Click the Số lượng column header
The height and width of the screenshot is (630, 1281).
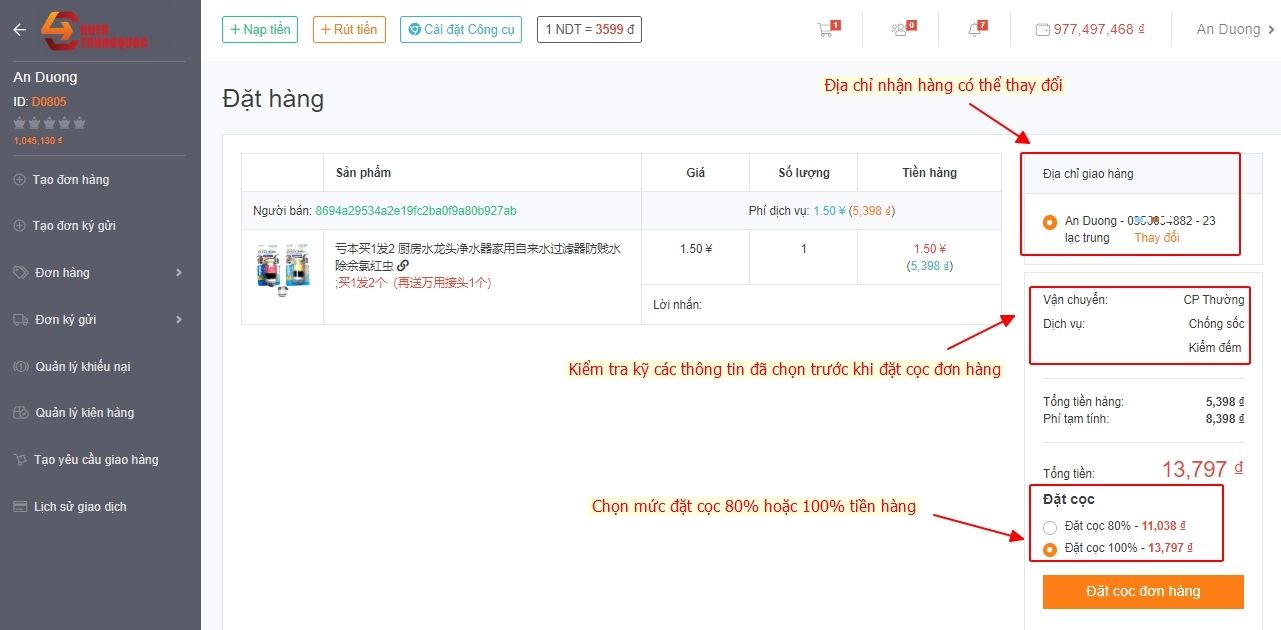[804, 173]
